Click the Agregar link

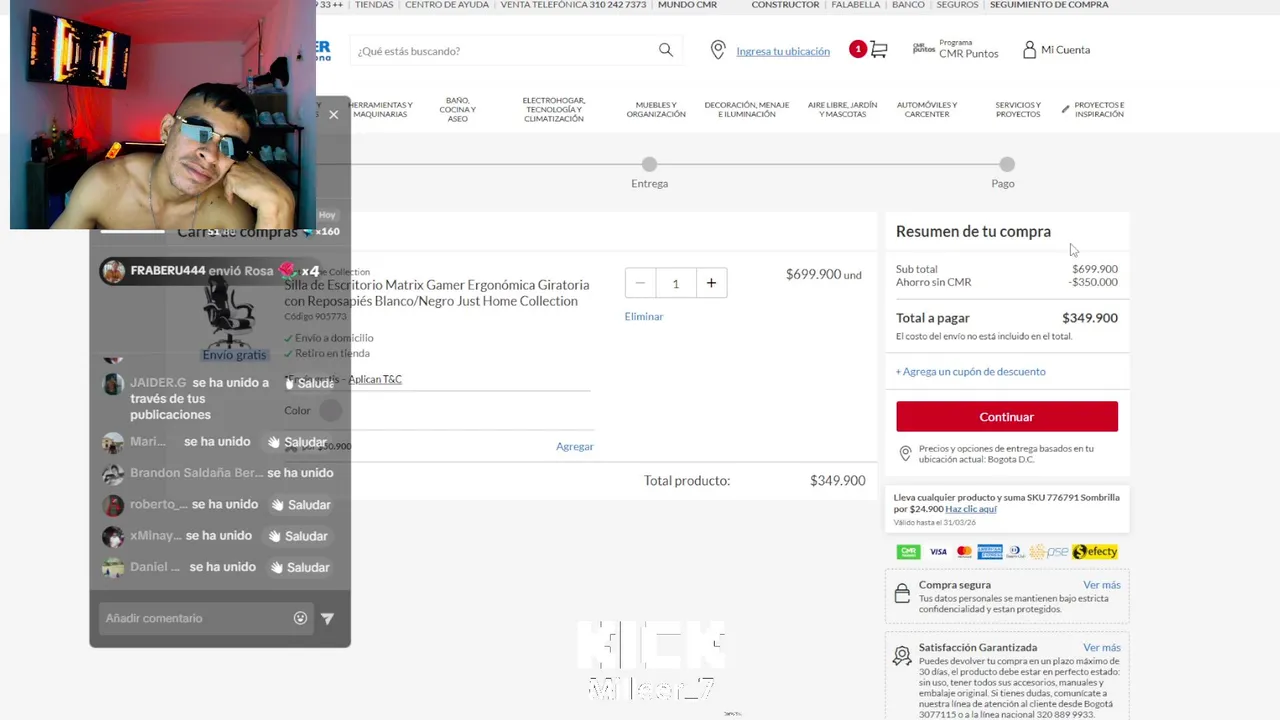575,446
